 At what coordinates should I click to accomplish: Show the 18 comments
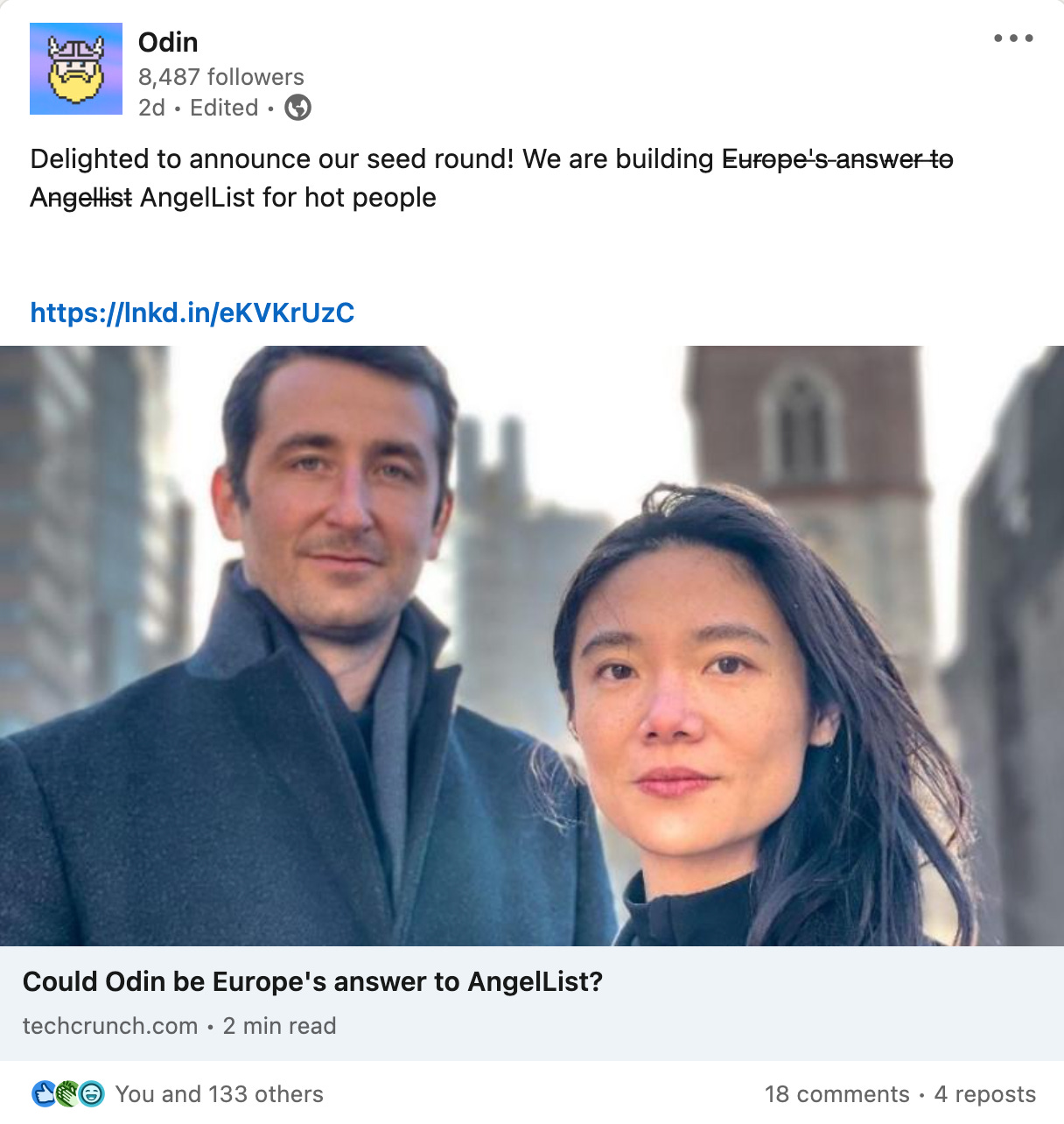pos(837,1094)
